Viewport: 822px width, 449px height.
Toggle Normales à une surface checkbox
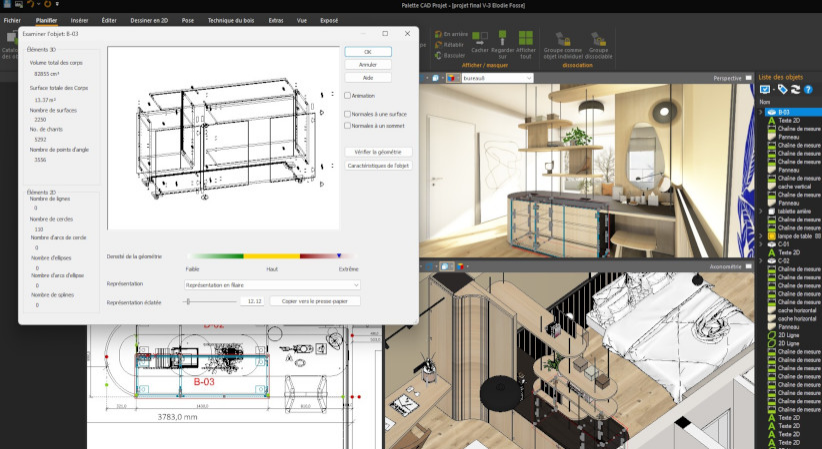[x=347, y=114]
